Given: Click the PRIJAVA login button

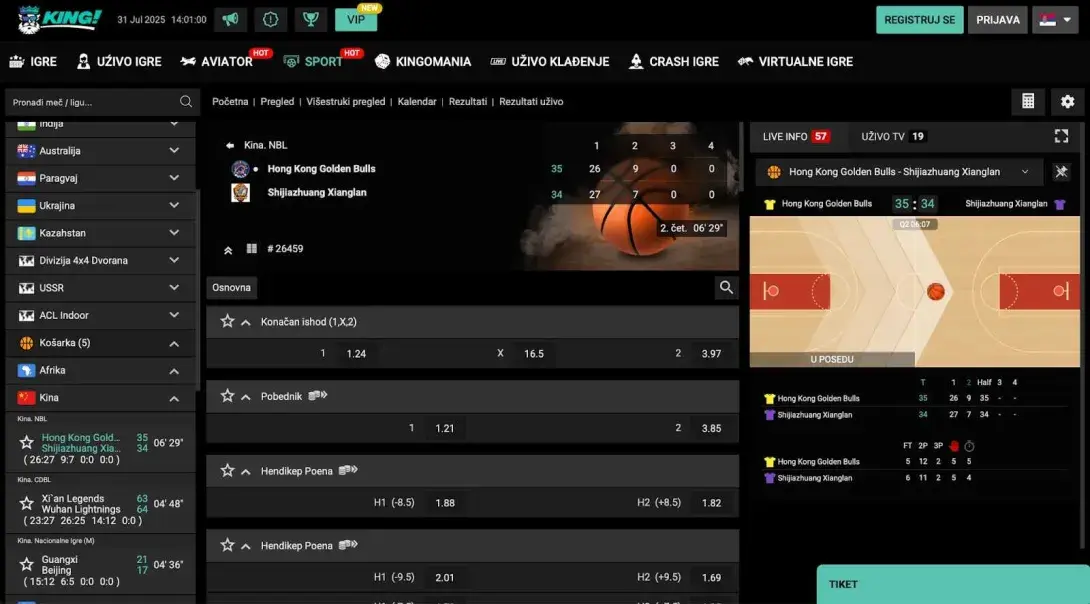Looking at the screenshot, I should [x=997, y=20].
